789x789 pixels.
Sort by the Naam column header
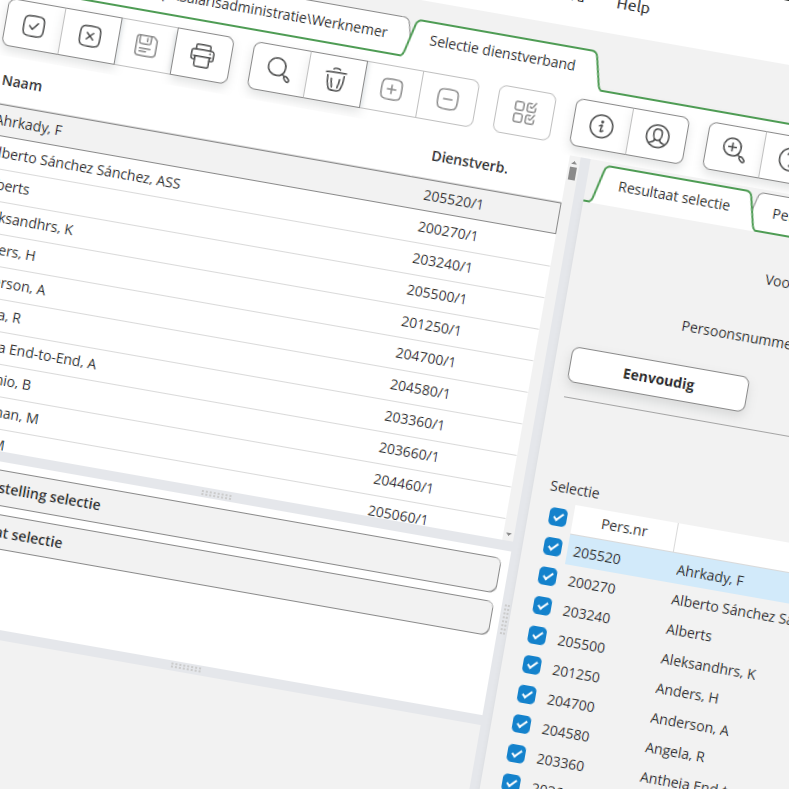(x=22, y=83)
